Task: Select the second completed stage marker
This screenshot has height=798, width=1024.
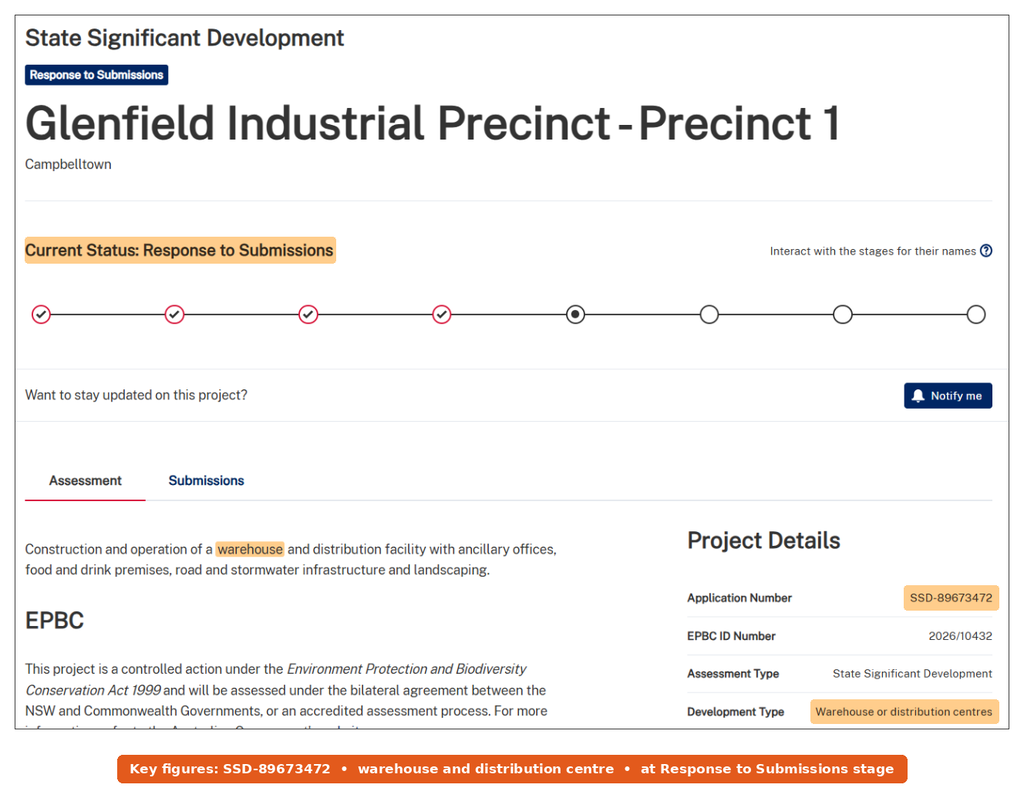Action: tap(174, 315)
